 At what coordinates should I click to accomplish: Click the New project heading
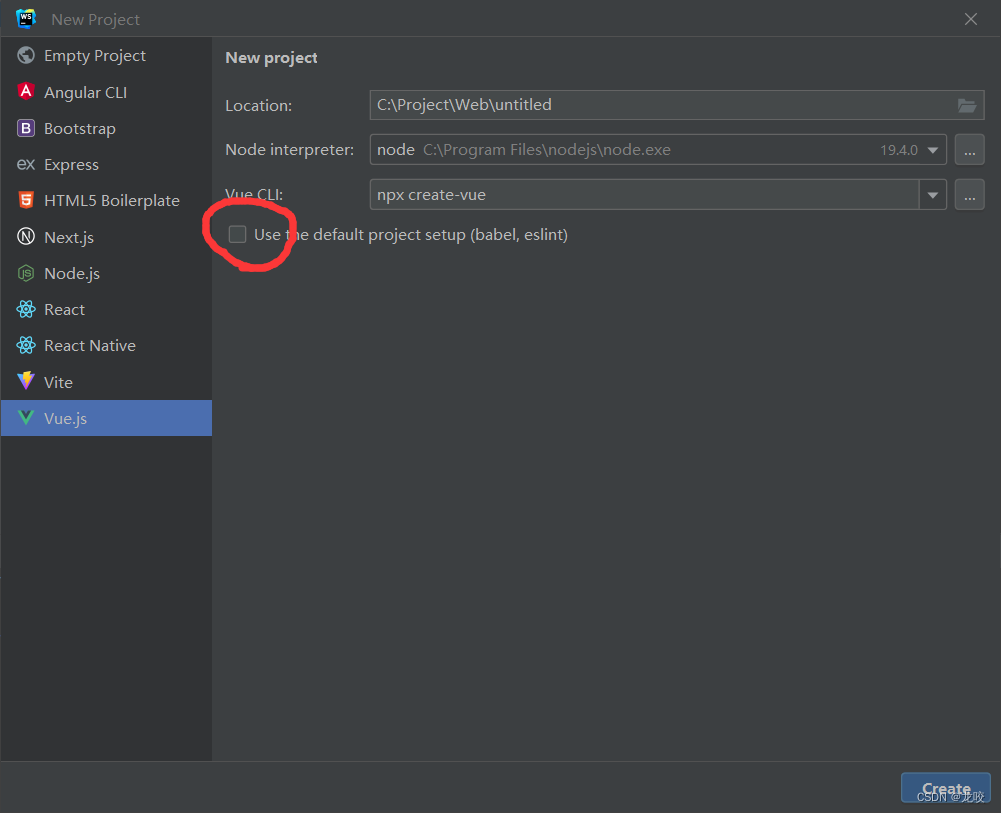pyautogui.click(x=271, y=57)
